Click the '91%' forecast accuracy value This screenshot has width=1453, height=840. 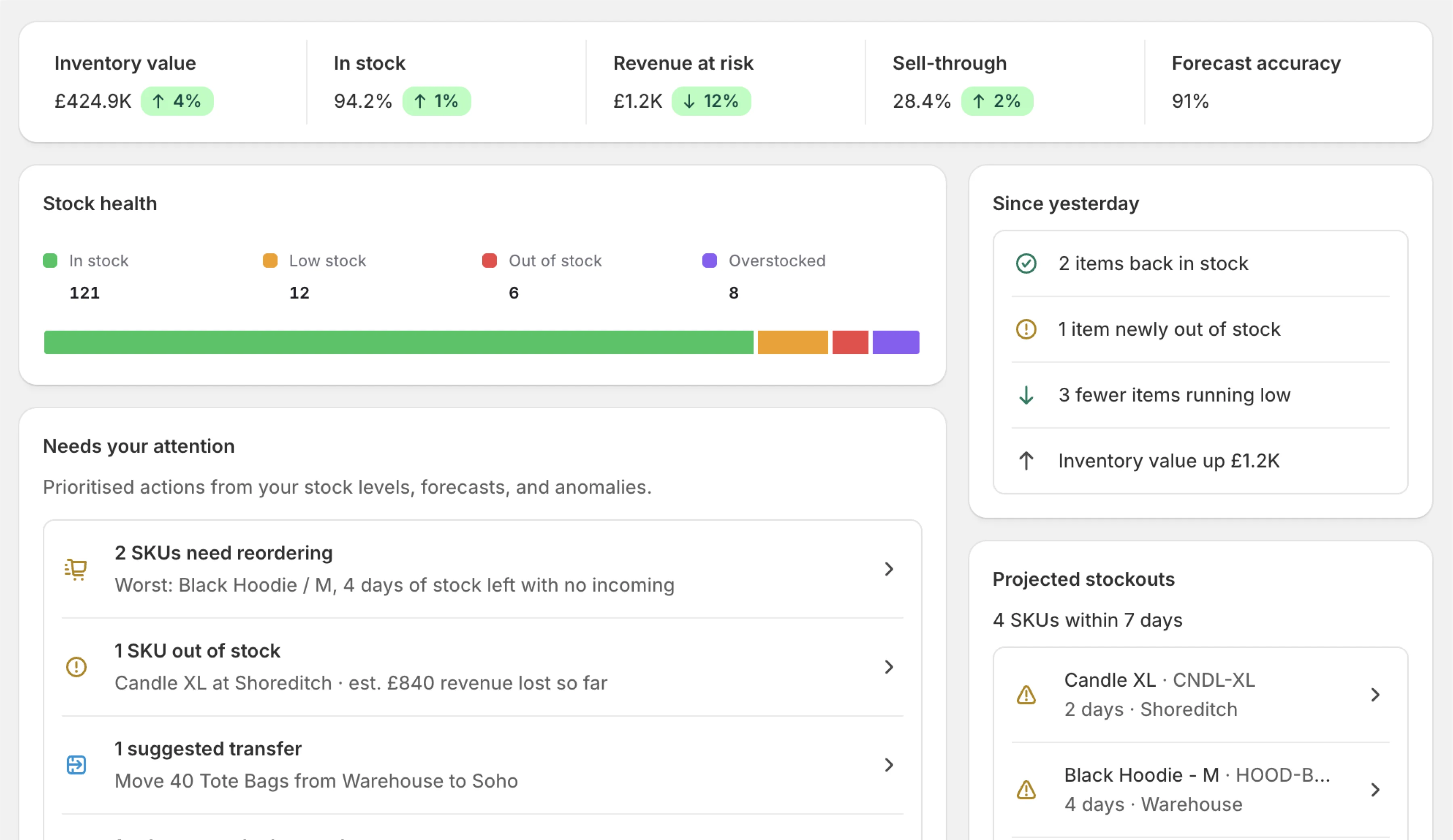coord(1190,101)
